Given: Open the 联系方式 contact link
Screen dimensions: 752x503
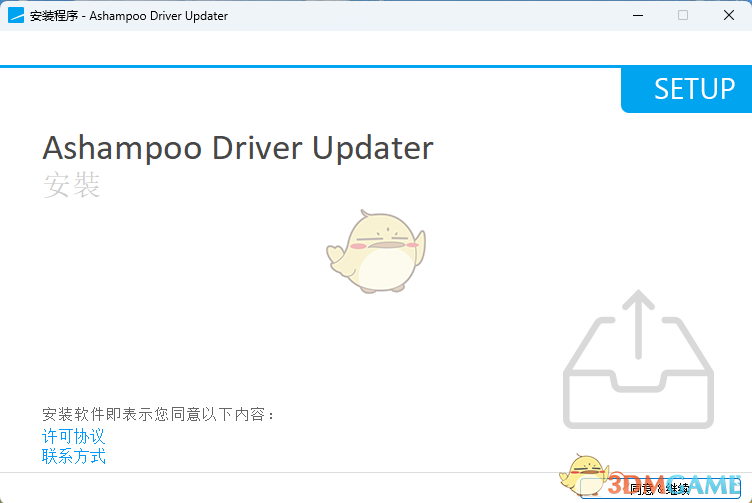Looking at the screenshot, I should click(x=73, y=456).
